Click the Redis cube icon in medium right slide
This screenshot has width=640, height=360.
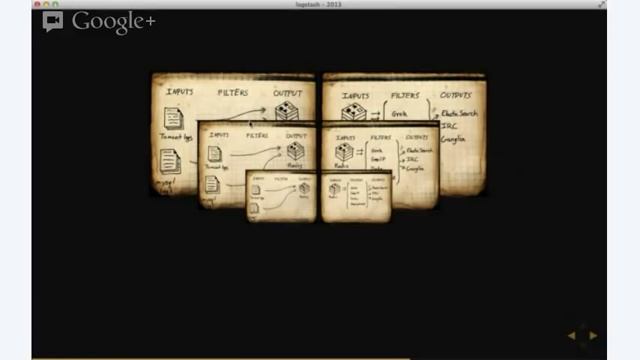click(x=344, y=152)
